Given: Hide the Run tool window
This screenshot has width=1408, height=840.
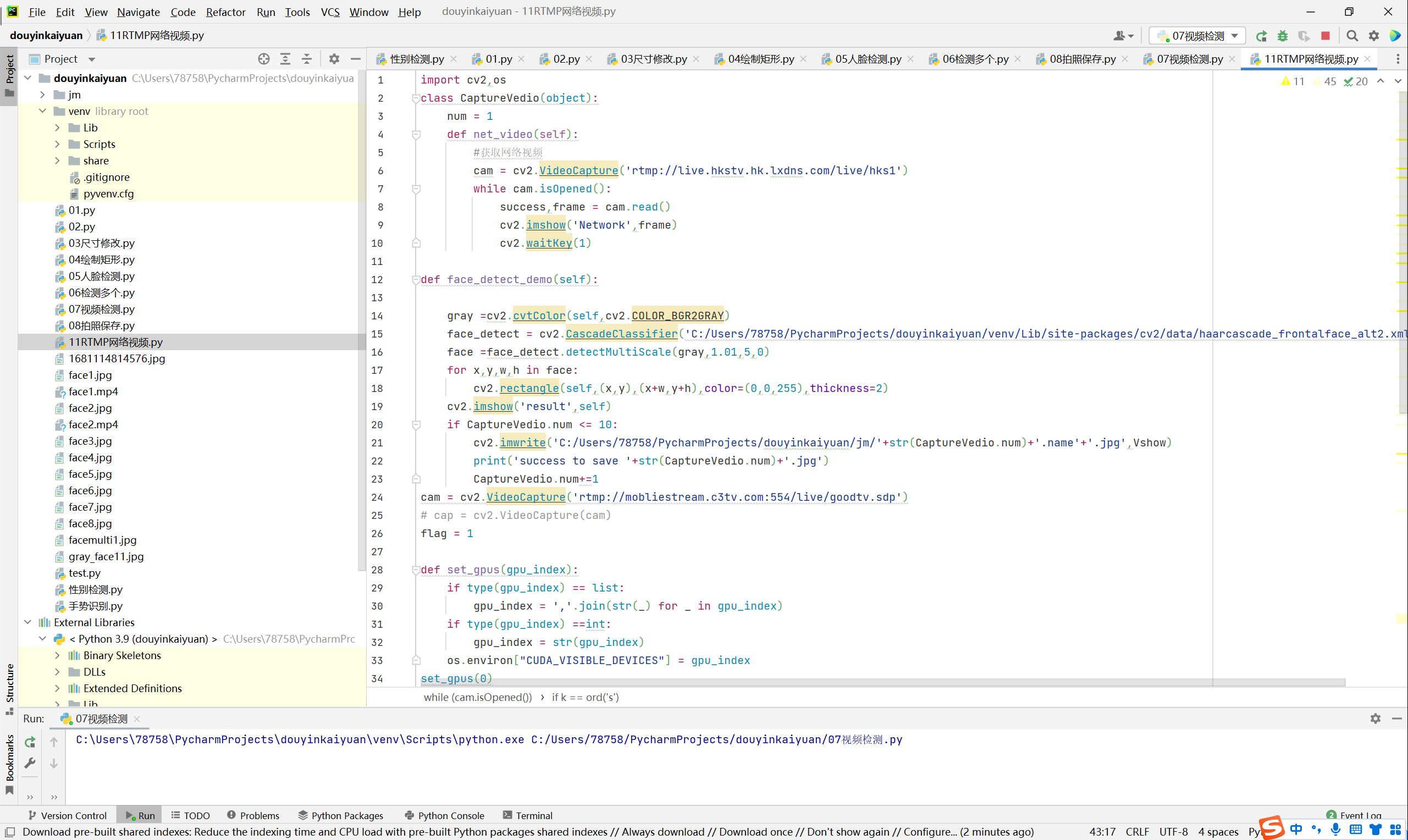Looking at the screenshot, I should tap(1396, 719).
